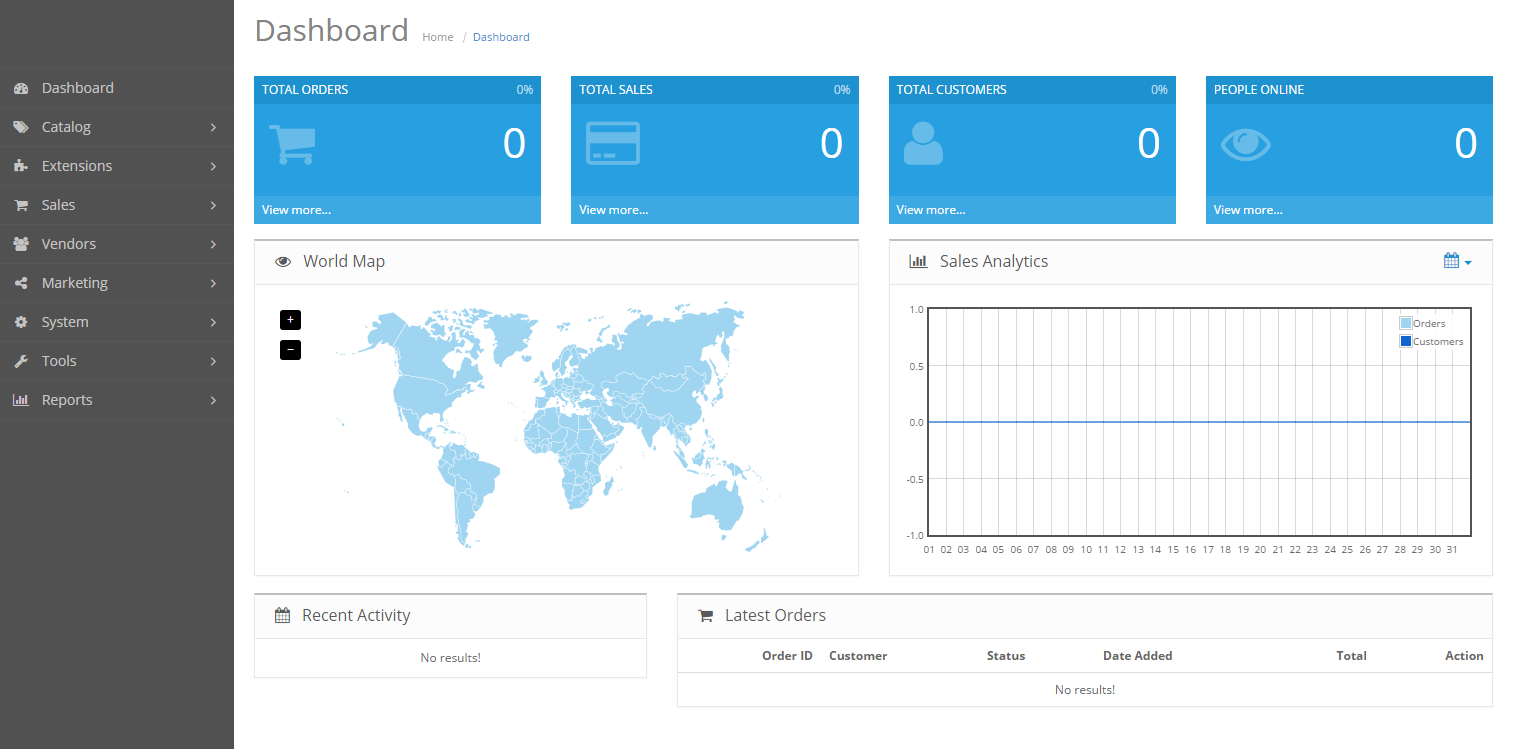Toggle the Customers series in chart legend
The image size is (1513, 749).
[x=1432, y=341]
